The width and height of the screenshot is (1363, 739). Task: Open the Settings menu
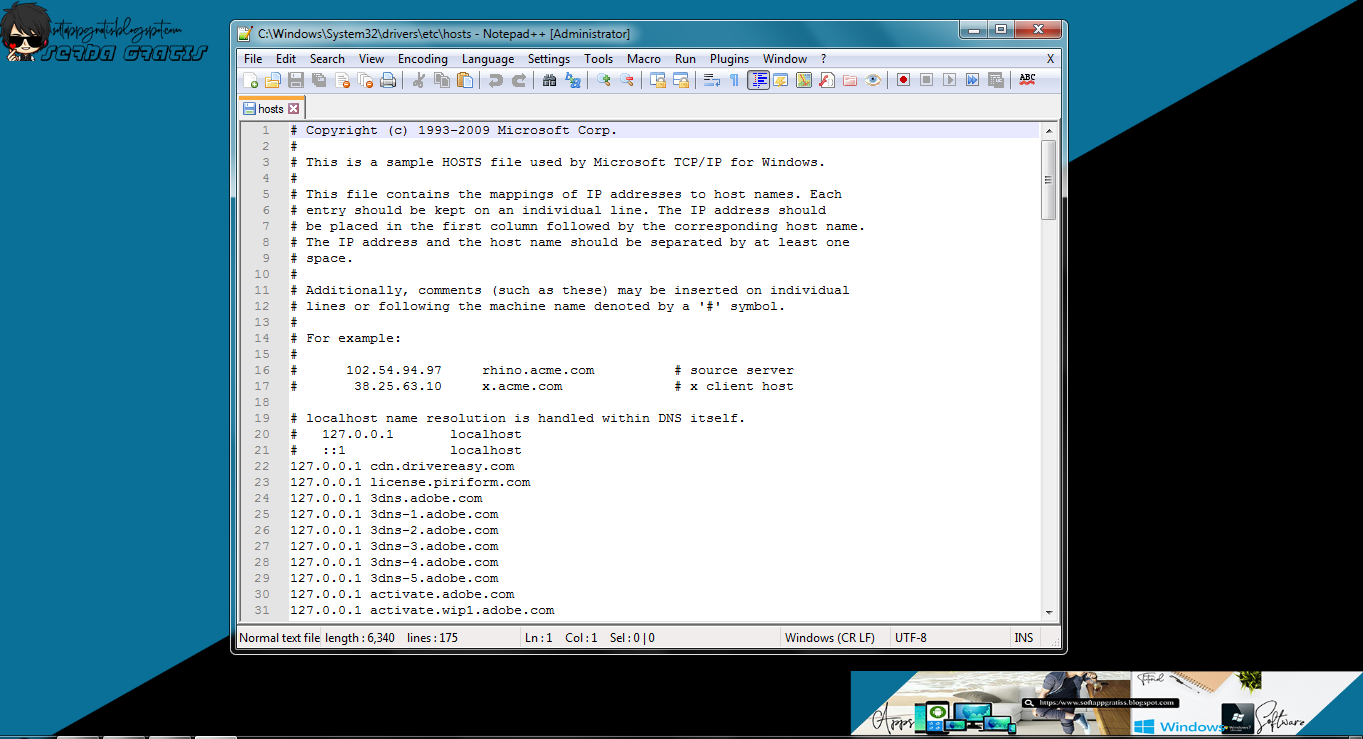[549, 59]
